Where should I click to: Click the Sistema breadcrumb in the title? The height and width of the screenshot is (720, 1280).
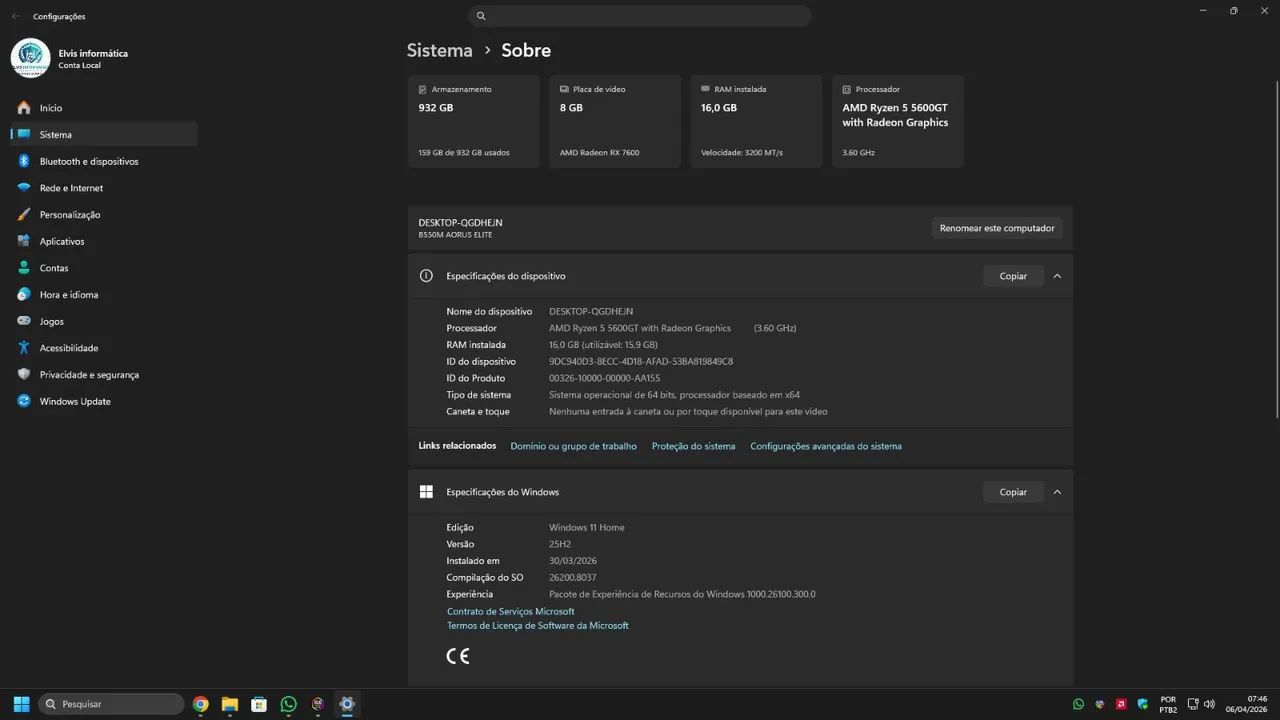pyautogui.click(x=439, y=50)
